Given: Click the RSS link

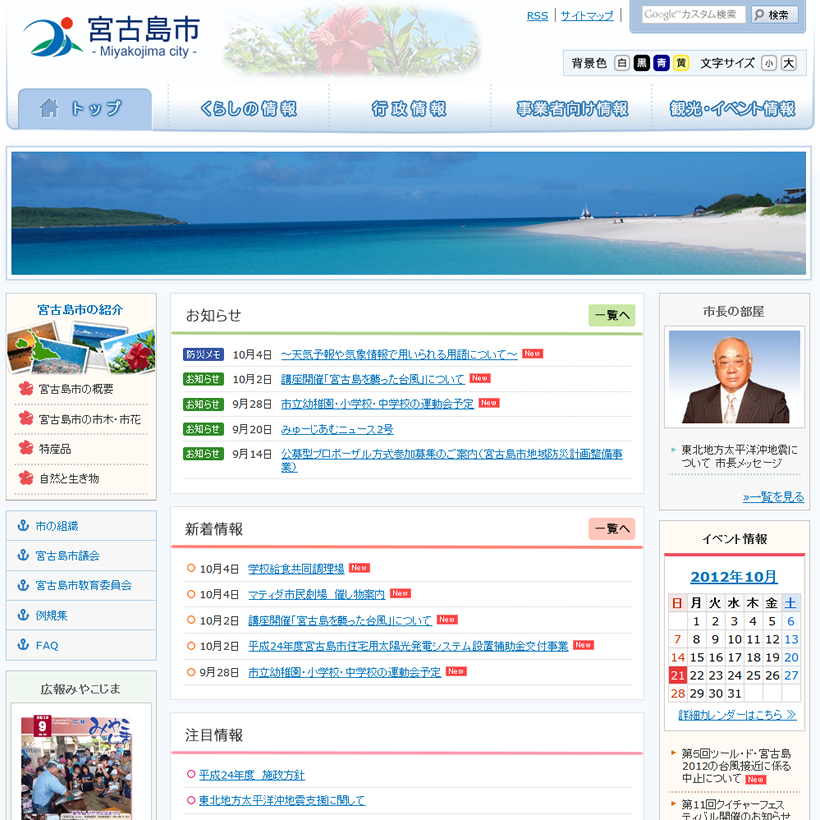Looking at the screenshot, I should [x=537, y=16].
